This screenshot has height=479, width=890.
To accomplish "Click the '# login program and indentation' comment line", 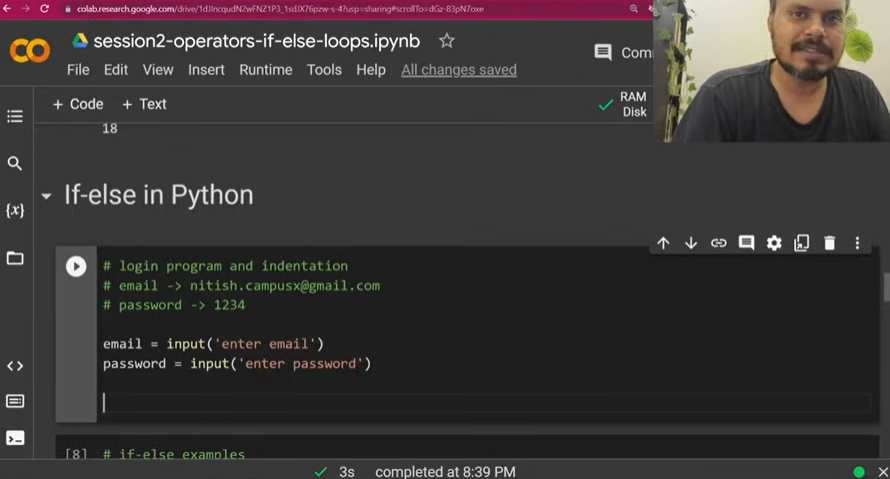I will (x=225, y=266).
